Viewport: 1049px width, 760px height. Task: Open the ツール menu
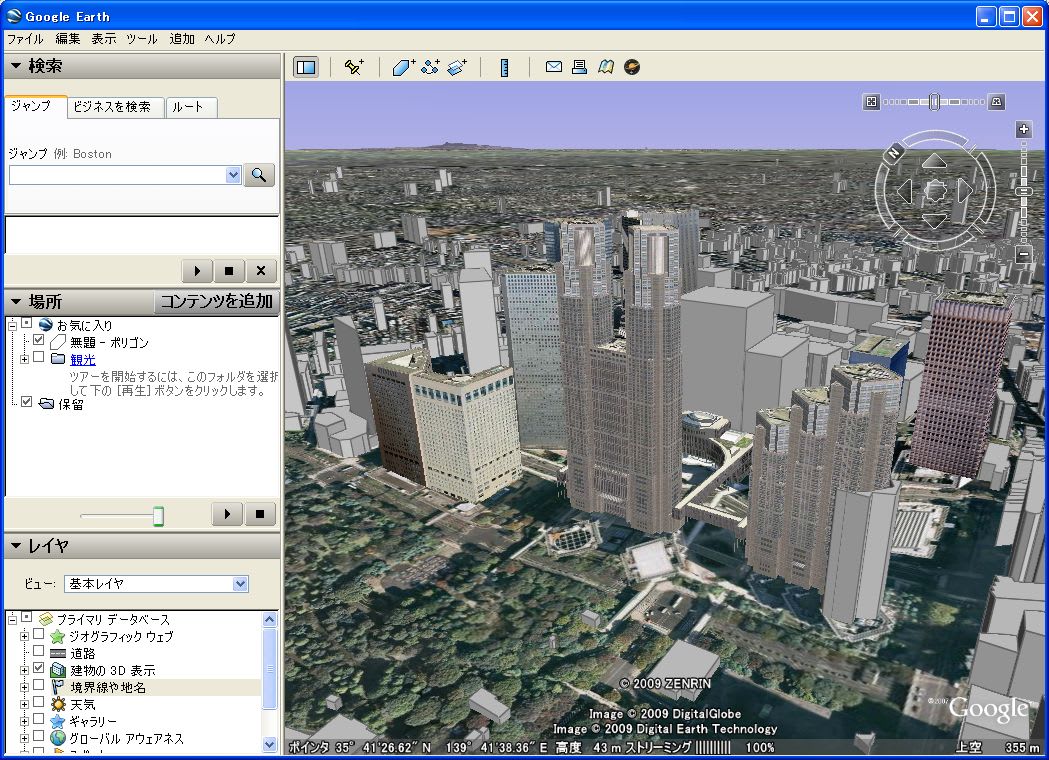(142, 39)
